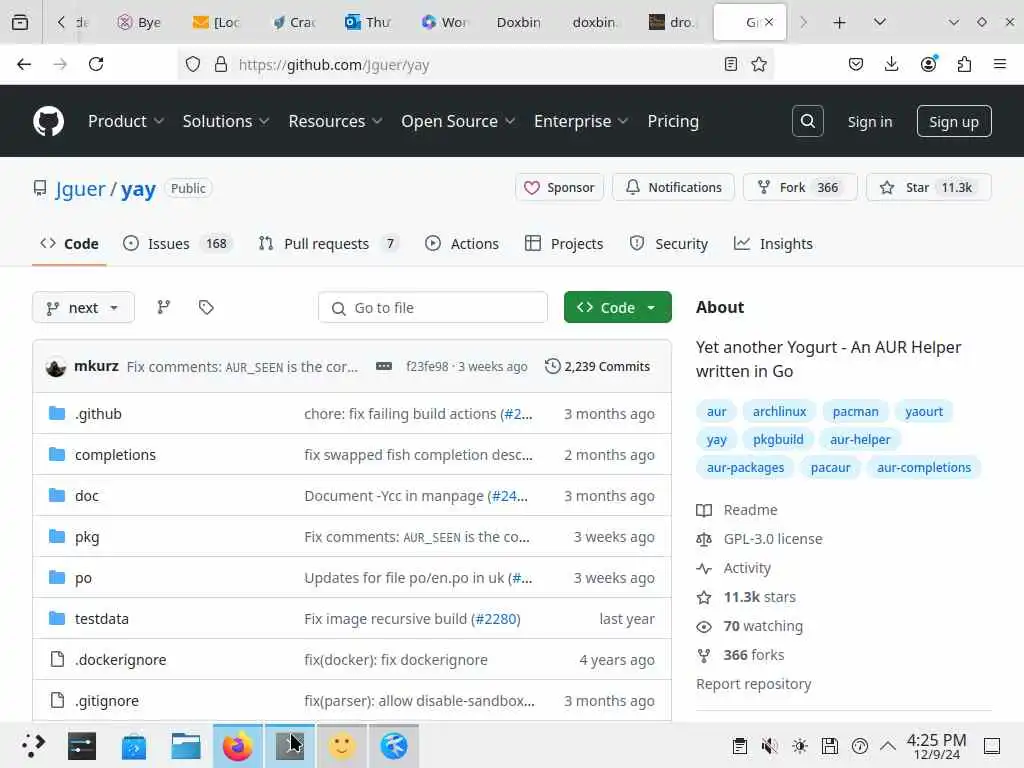Open the Open Source dropdown
Image resolution: width=1024 pixels, height=768 pixels.
(458, 121)
